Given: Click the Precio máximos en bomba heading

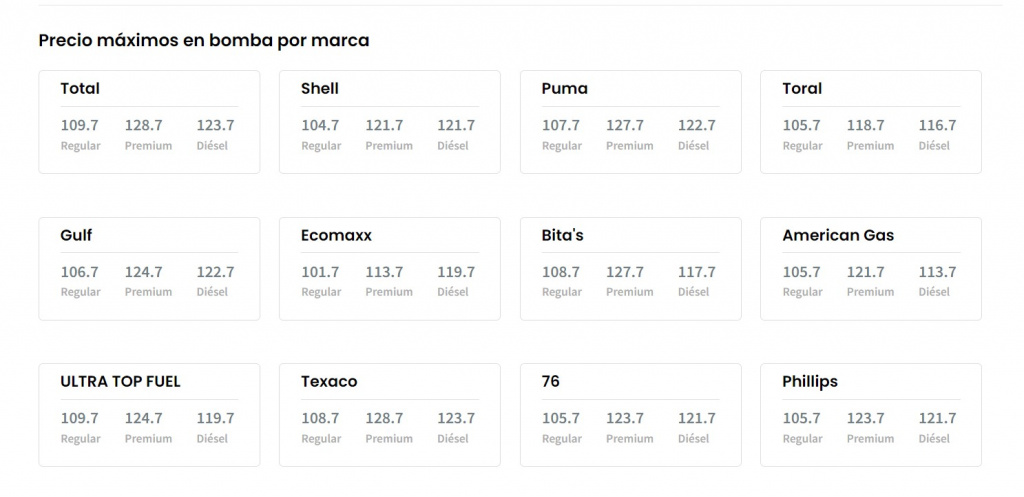Looking at the screenshot, I should click(x=203, y=40).
